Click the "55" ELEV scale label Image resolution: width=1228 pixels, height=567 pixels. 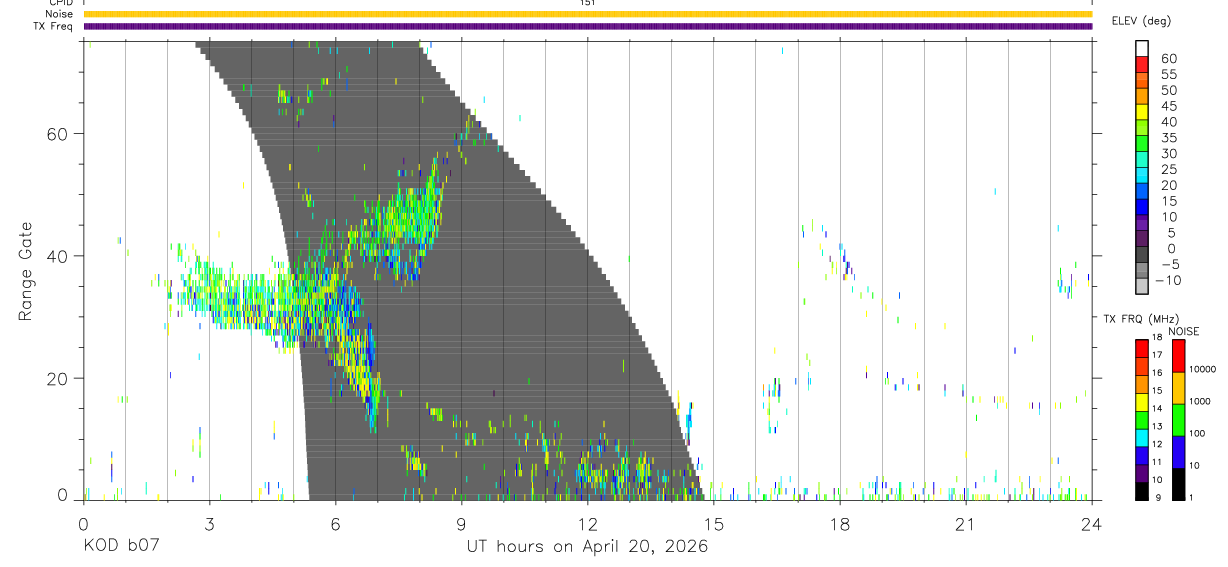[1168, 75]
